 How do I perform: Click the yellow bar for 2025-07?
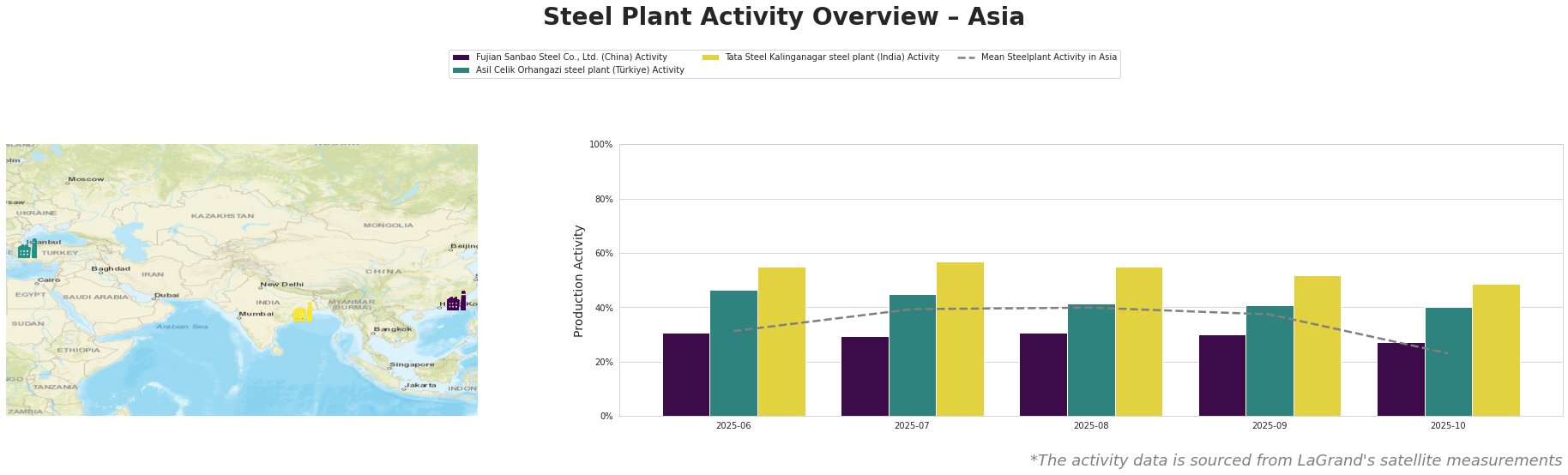(960, 339)
